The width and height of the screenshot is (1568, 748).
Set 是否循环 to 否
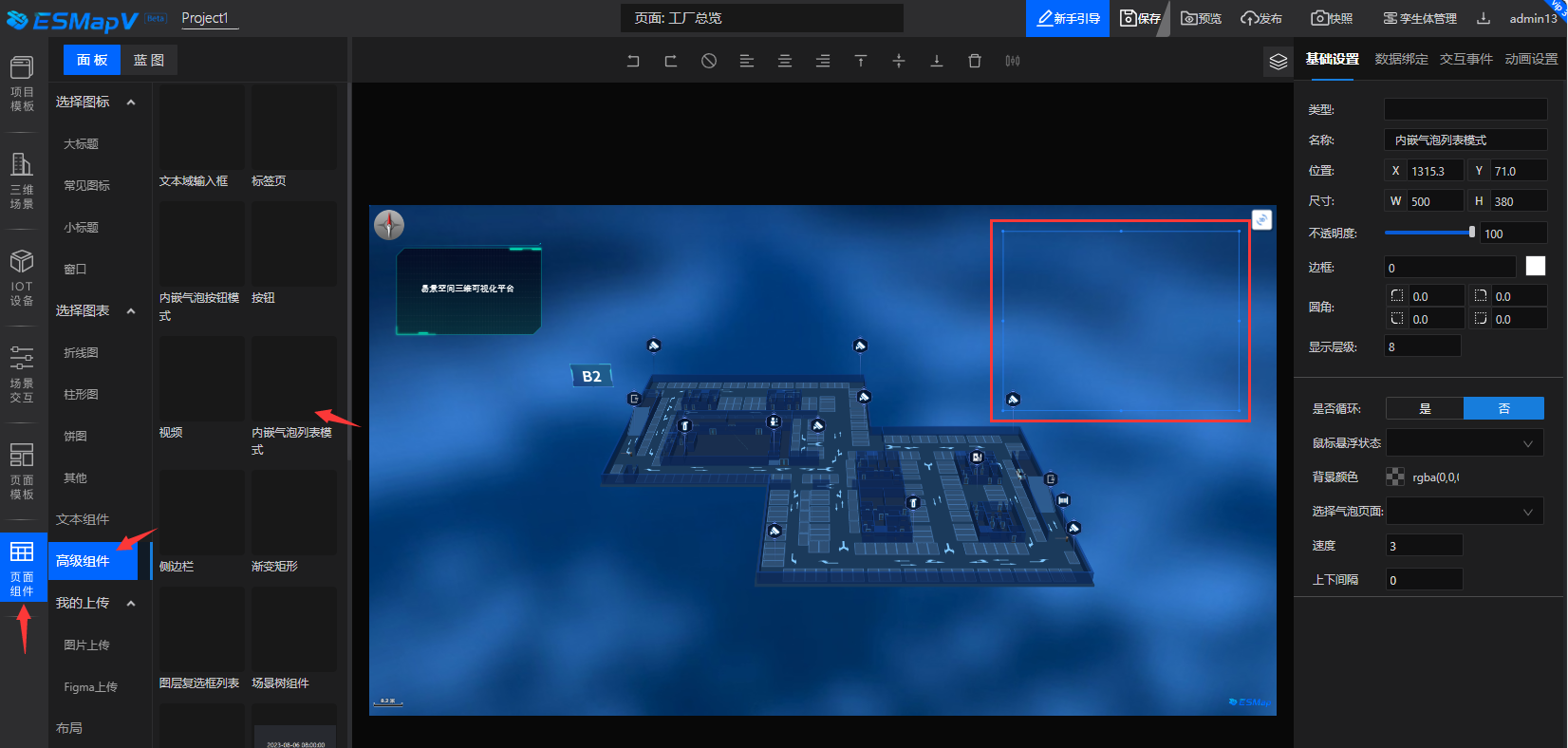[1503, 408]
